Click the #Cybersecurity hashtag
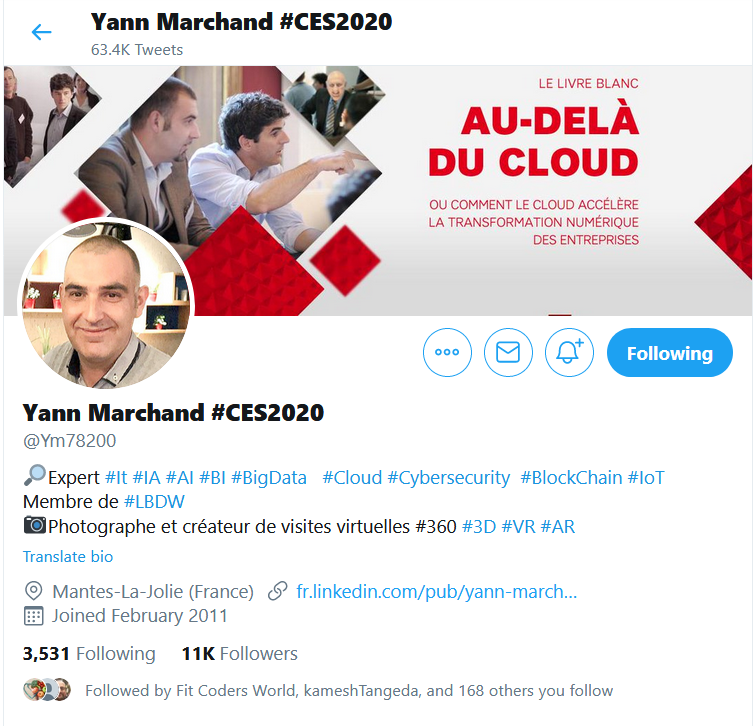 449,478
